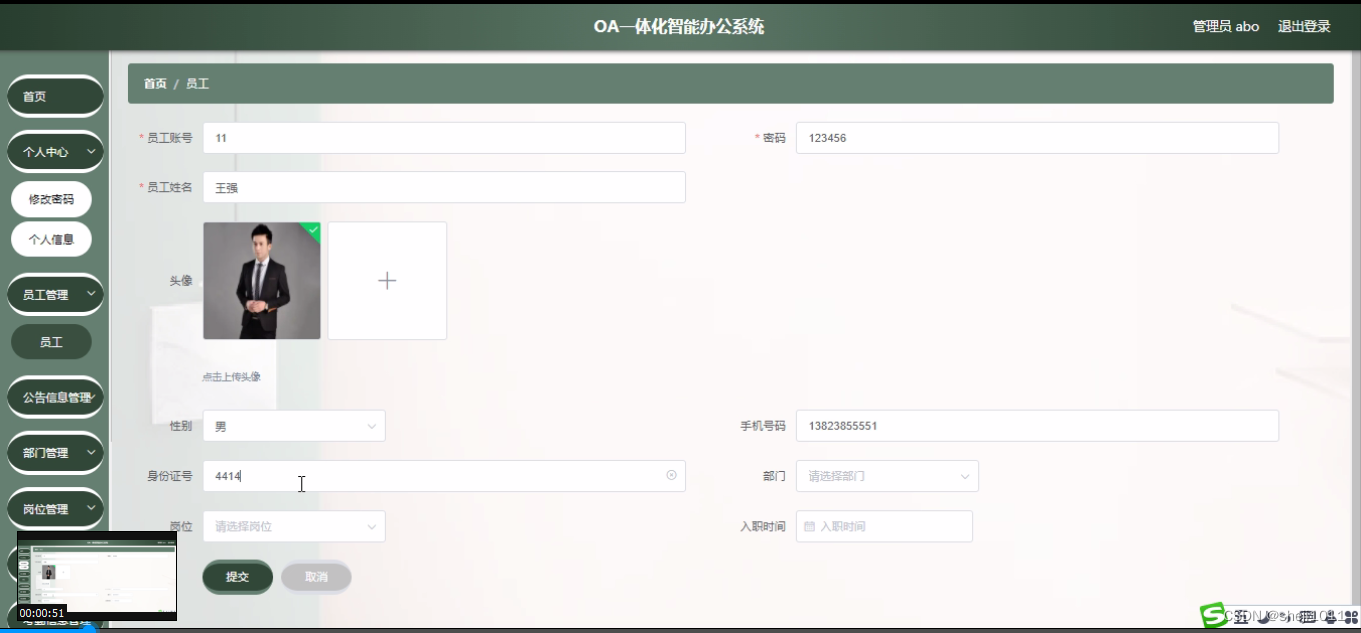
Task: Select 首页 in the sidebar
Action: point(54,96)
